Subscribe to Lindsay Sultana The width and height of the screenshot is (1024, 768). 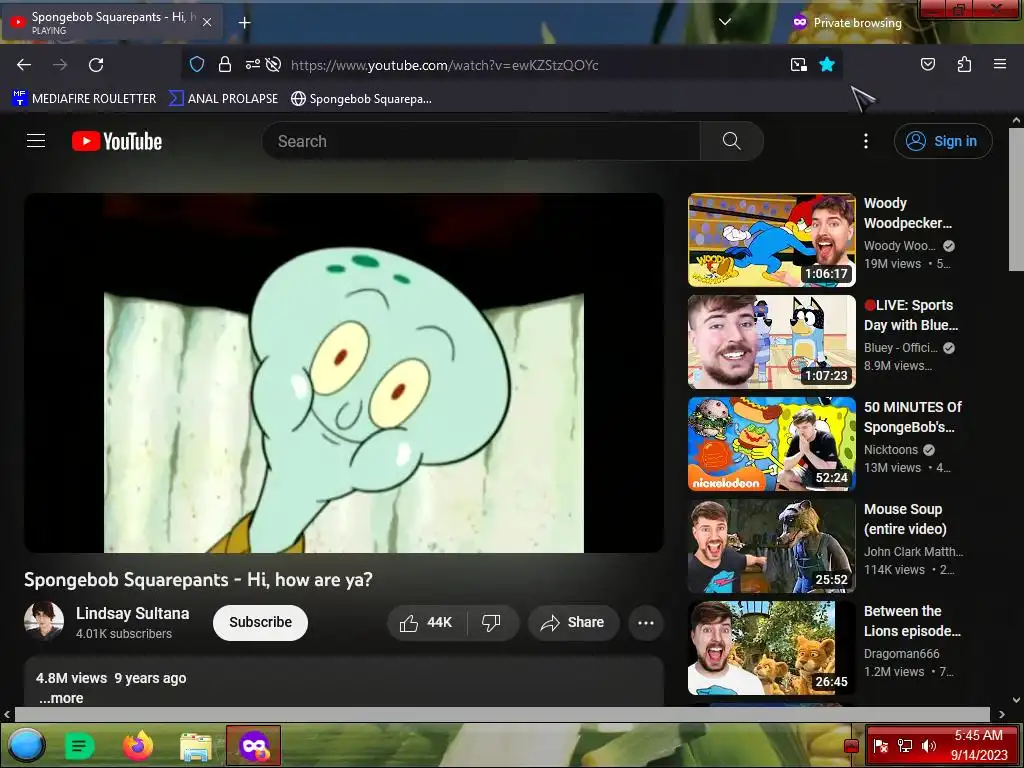pos(260,622)
